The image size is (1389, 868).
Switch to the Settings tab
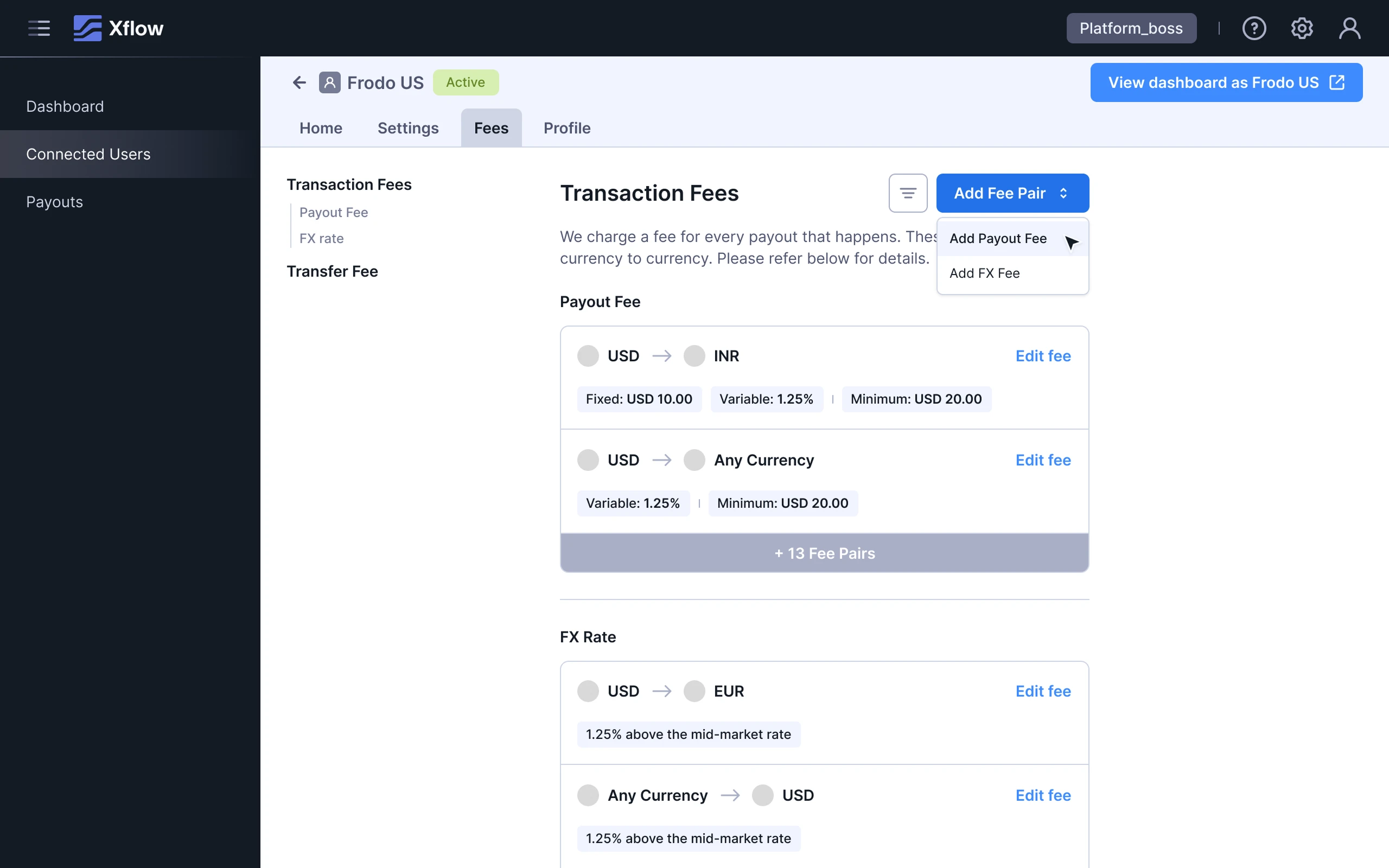point(407,127)
